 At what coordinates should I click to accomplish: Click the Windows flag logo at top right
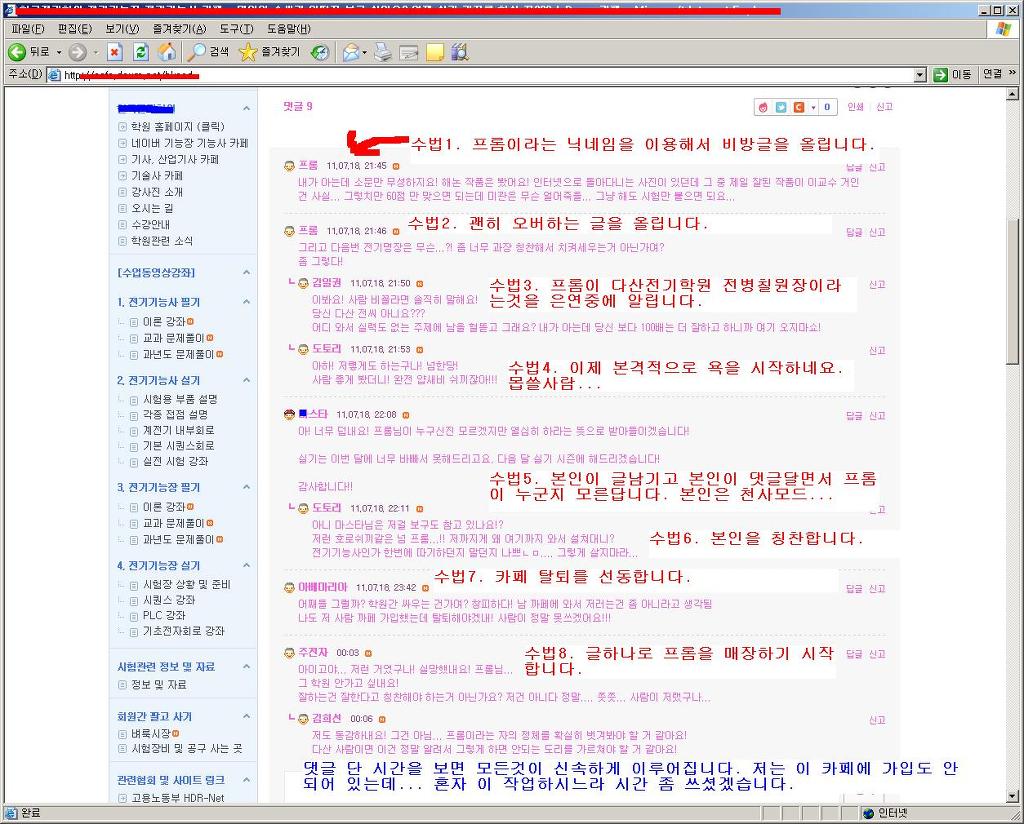coord(1003,29)
